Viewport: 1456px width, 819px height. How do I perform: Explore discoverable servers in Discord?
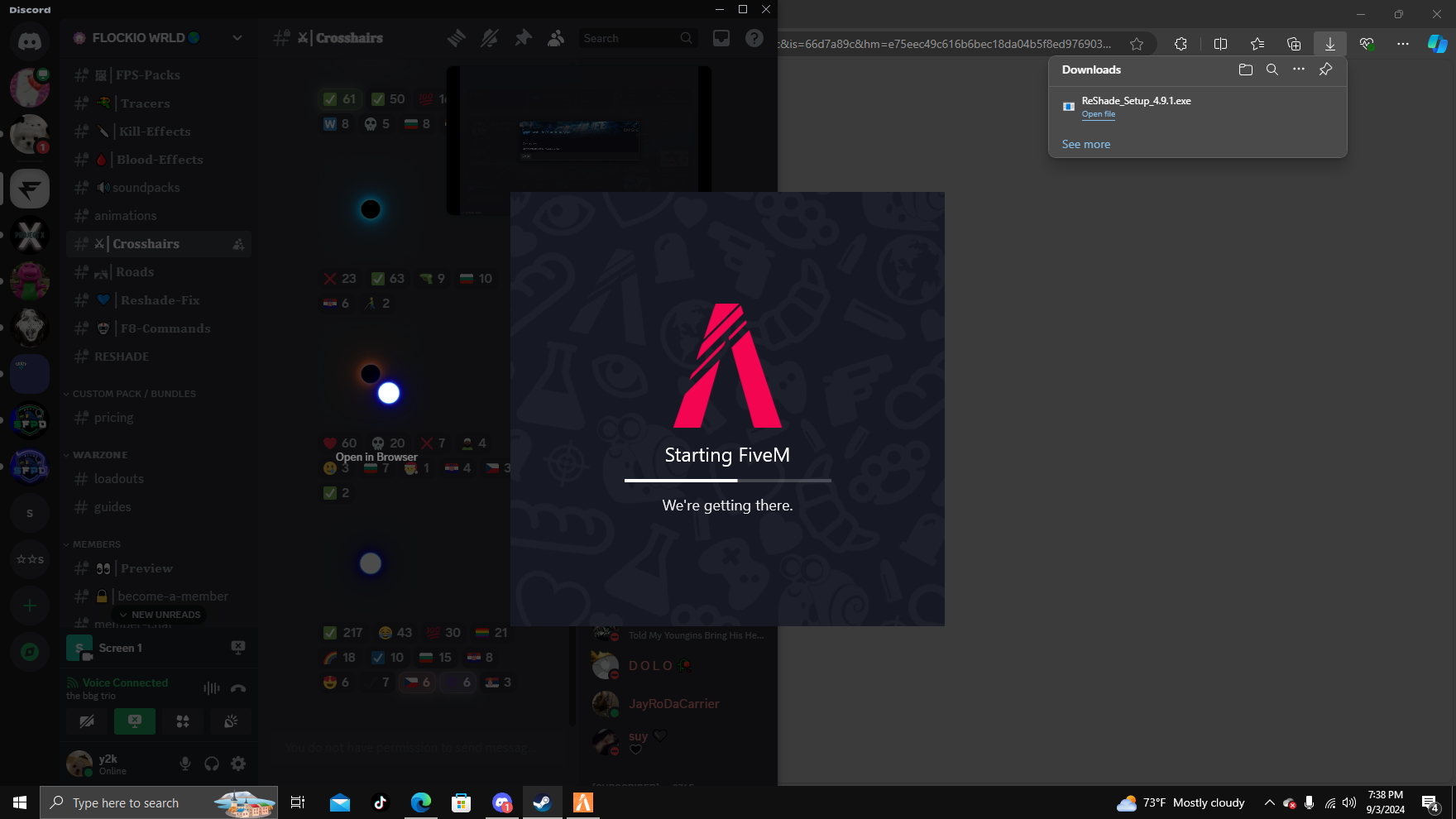30,652
